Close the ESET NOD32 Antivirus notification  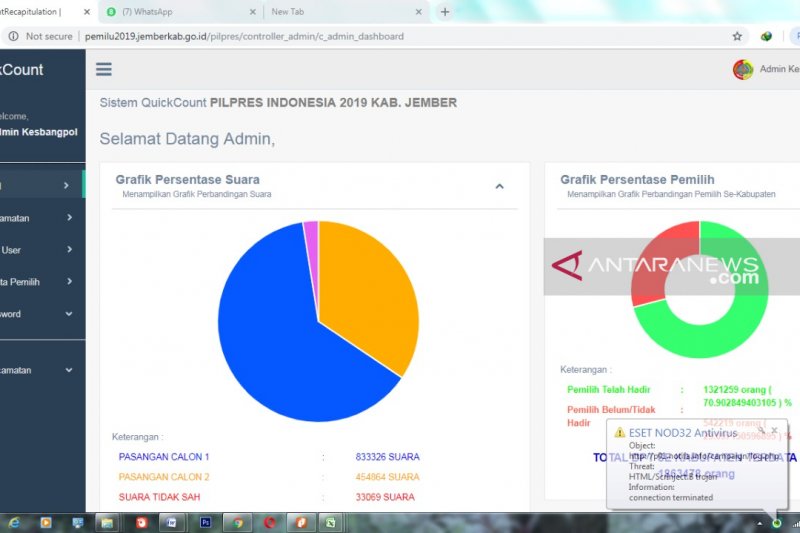pos(776,430)
